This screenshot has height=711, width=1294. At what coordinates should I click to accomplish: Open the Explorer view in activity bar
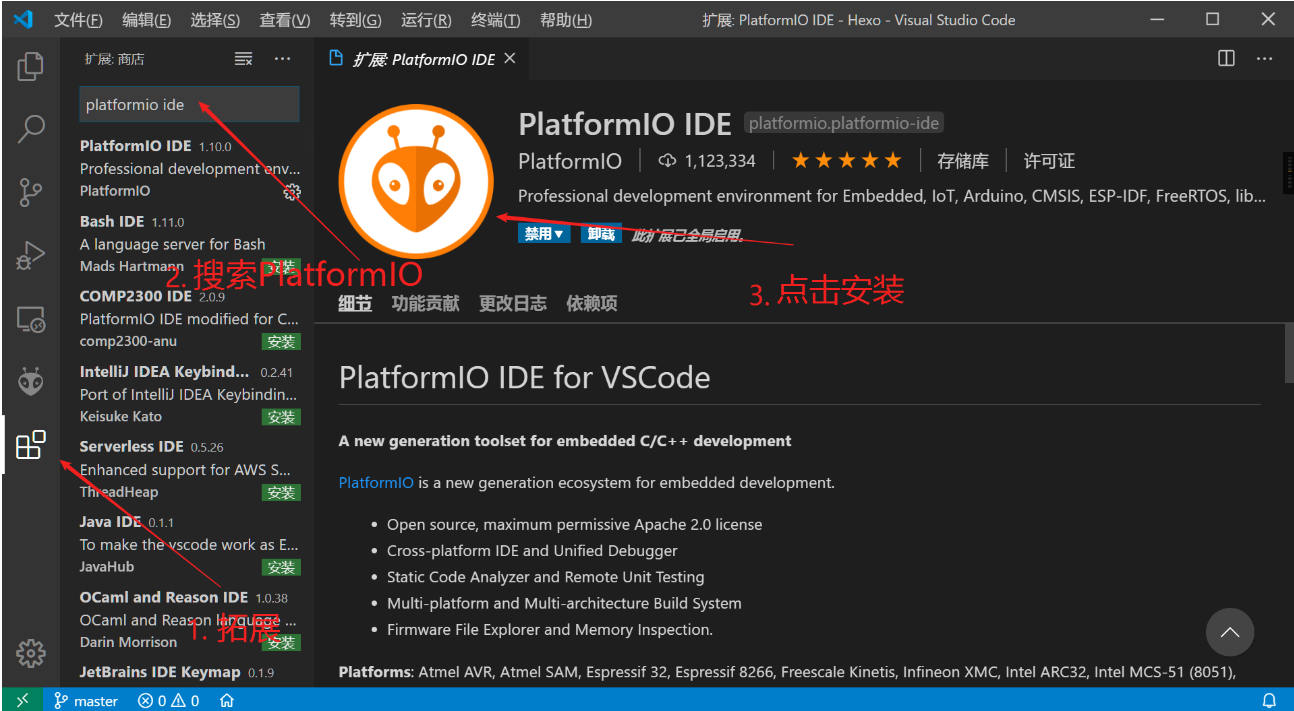31,67
